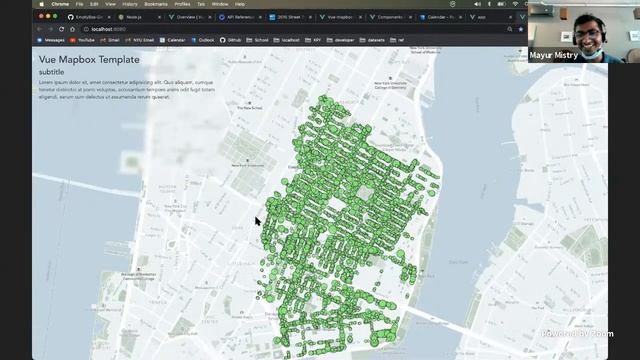Switch to the Node.js tab
This screenshot has height=360, width=640.
tap(139, 17)
